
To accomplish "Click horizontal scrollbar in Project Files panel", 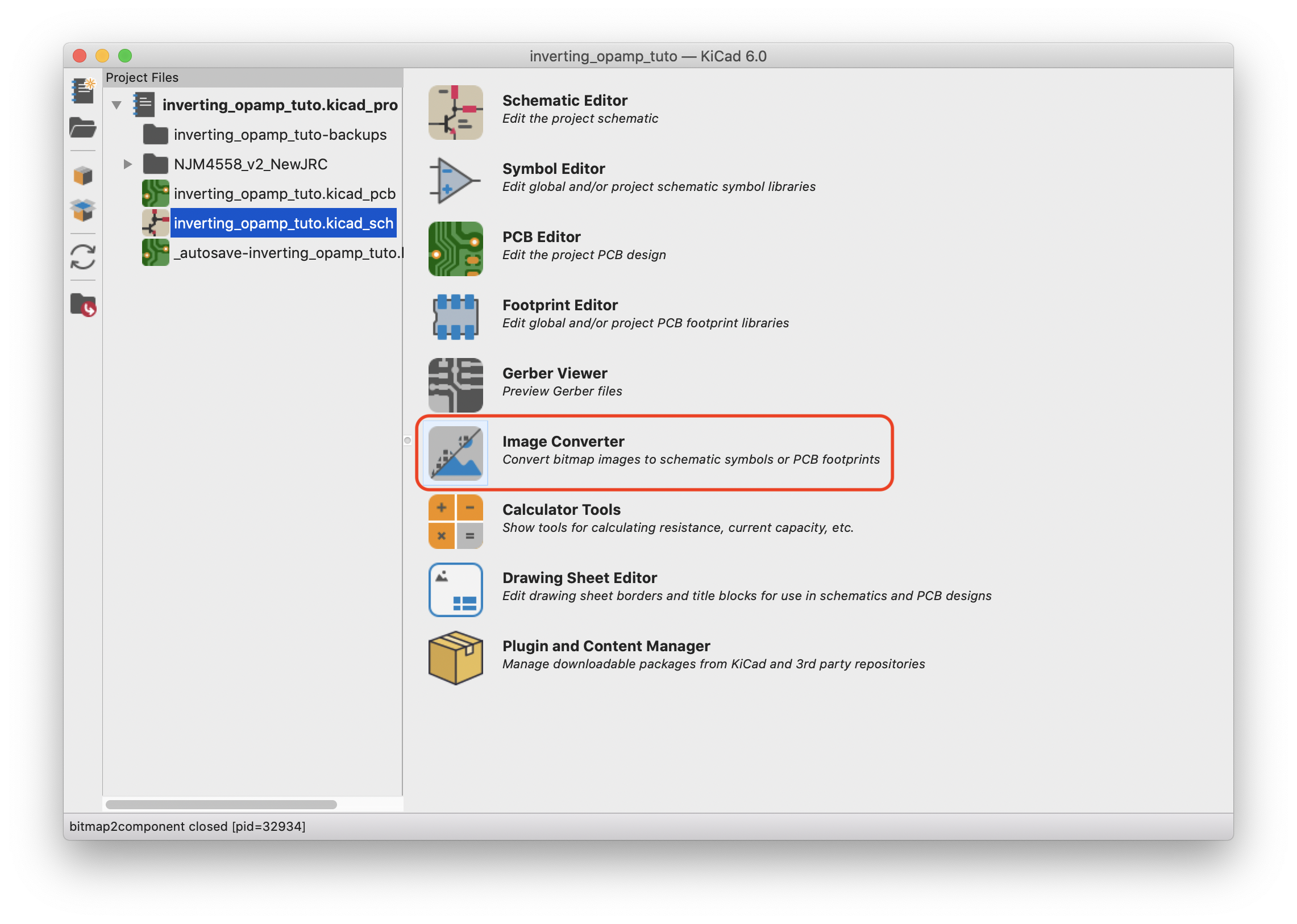I will [222, 805].
